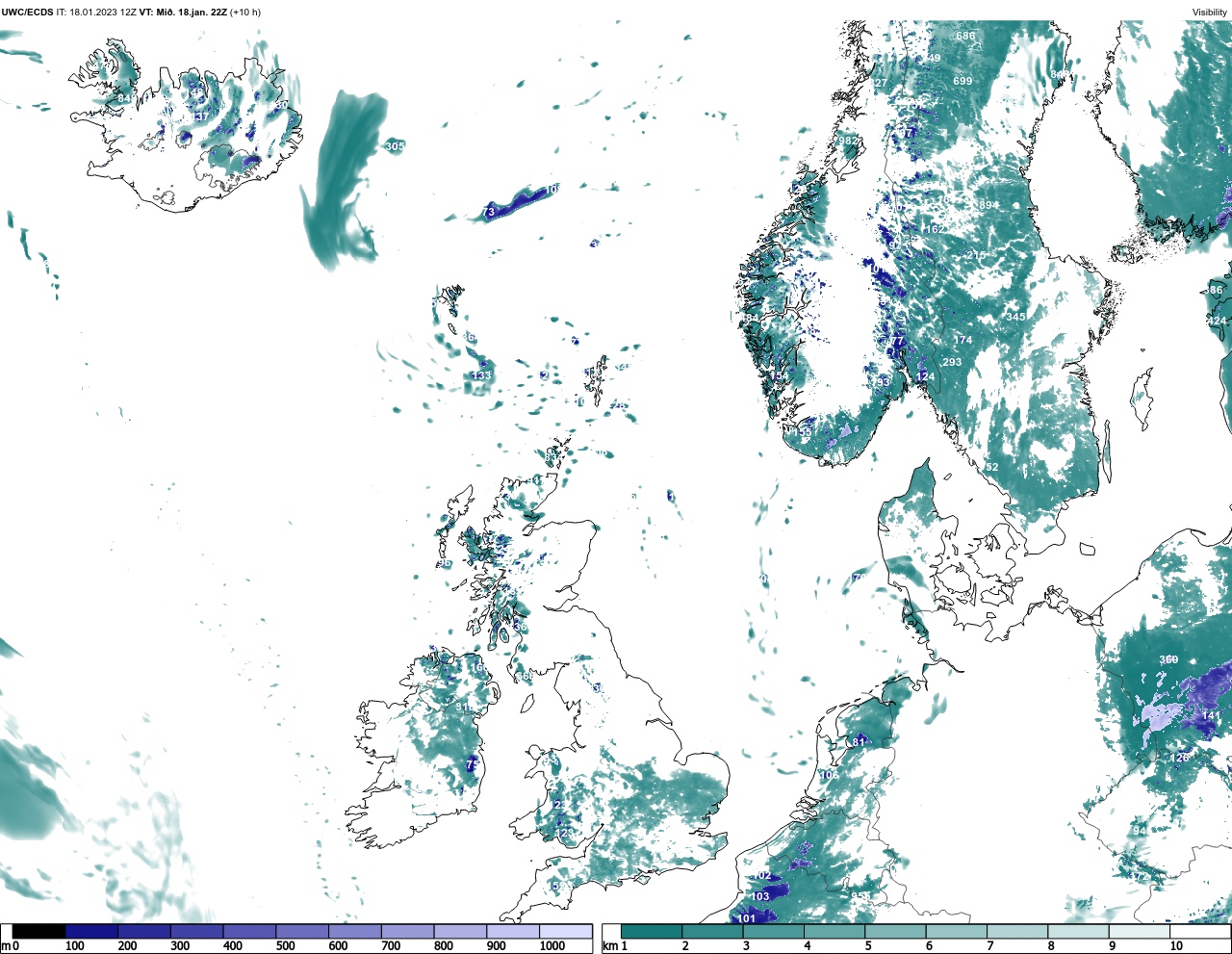
Task: Select the '894' value in Sweden
Action: point(989,205)
